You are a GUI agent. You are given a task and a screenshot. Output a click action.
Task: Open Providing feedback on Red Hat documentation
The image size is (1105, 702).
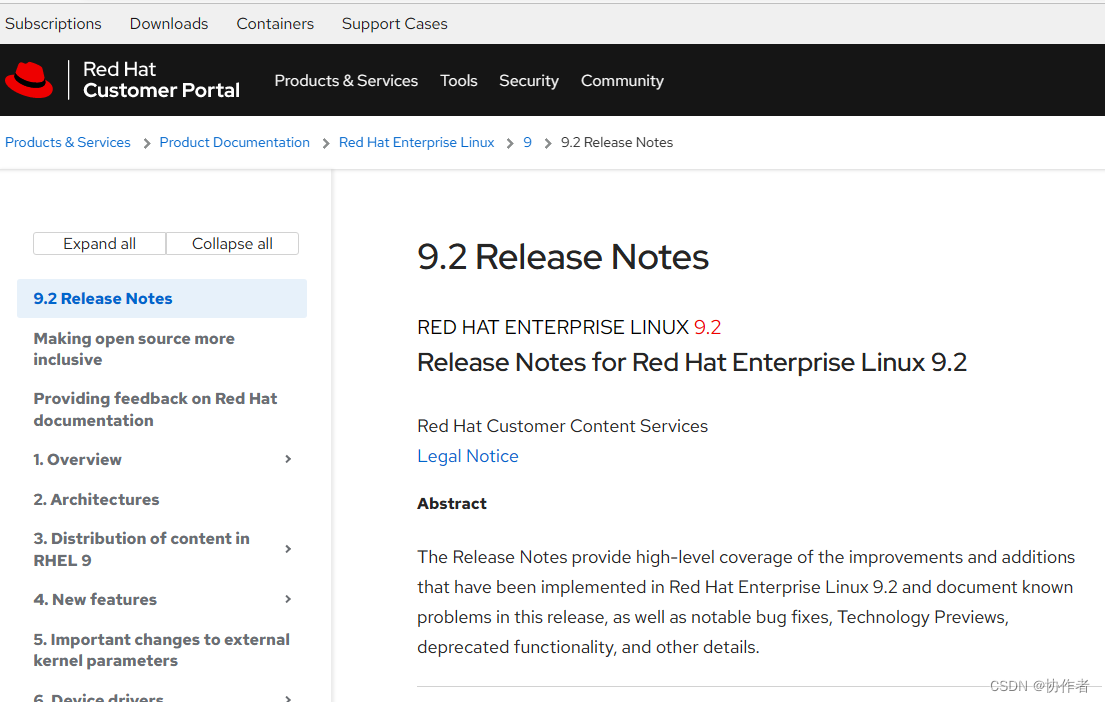[x=155, y=410]
